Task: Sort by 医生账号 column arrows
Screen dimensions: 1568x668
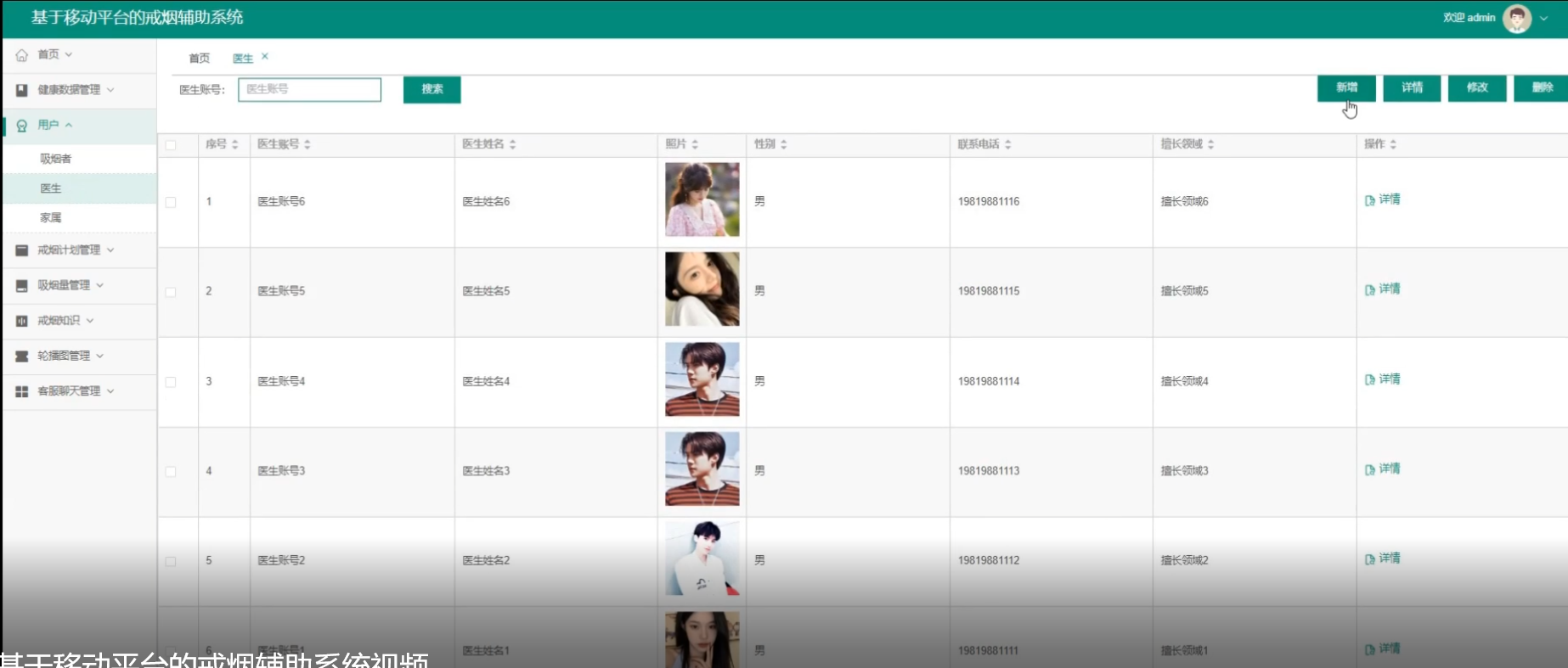Action: point(307,144)
